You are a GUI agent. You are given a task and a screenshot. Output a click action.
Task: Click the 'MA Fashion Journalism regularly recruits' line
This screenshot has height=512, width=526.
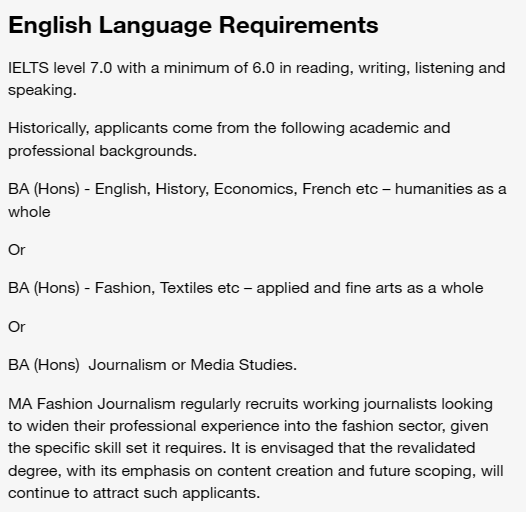(250, 404)
